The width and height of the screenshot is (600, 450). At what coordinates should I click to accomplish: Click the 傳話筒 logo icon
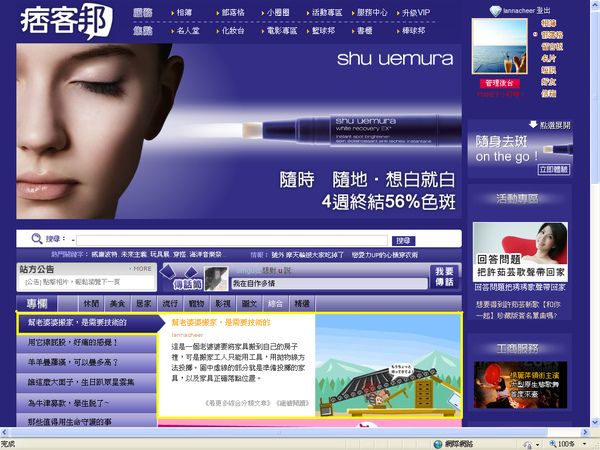(182, 278)
